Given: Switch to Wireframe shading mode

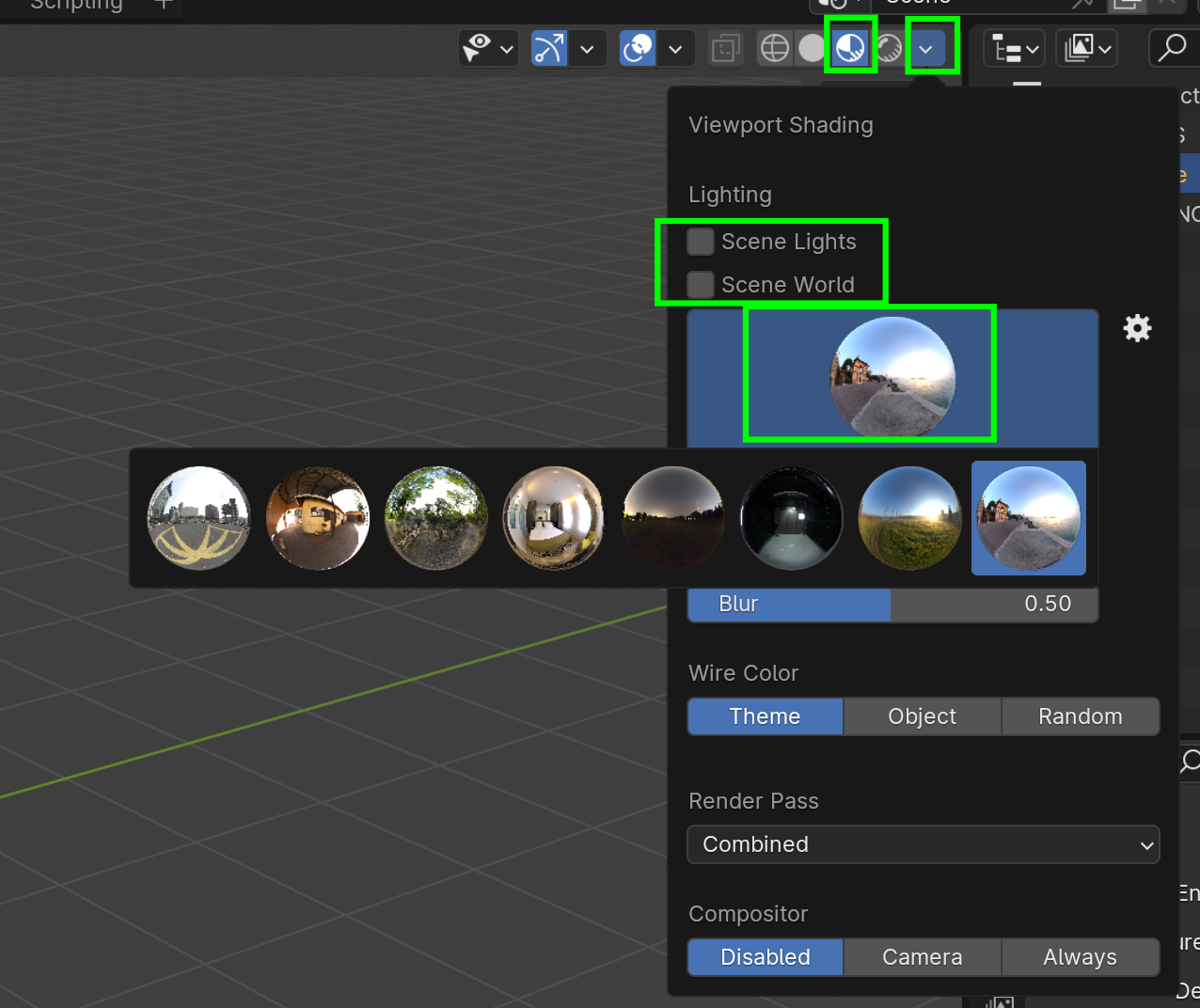Looking at the screenshot, I should click(775, 48).
